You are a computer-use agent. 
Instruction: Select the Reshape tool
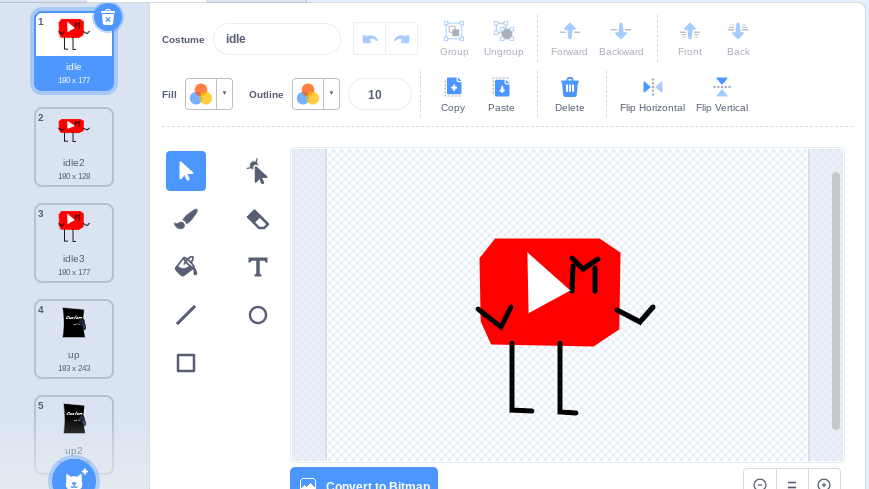click(x=258, y=171)
